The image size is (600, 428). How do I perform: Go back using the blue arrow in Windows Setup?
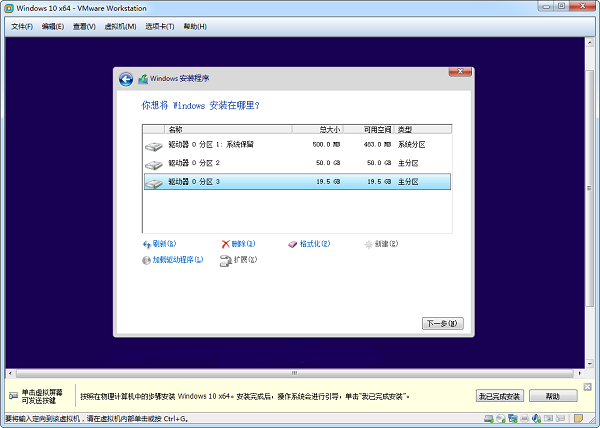pos(126,79)
